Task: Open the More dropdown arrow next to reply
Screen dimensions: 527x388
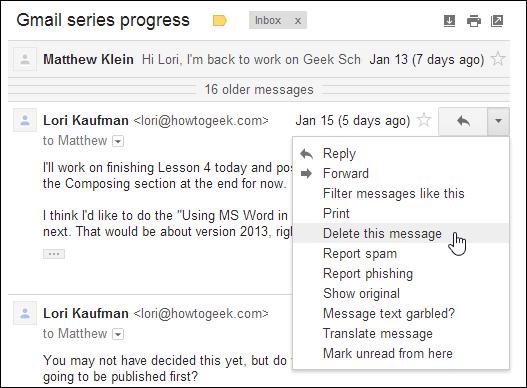Action: 498,121
